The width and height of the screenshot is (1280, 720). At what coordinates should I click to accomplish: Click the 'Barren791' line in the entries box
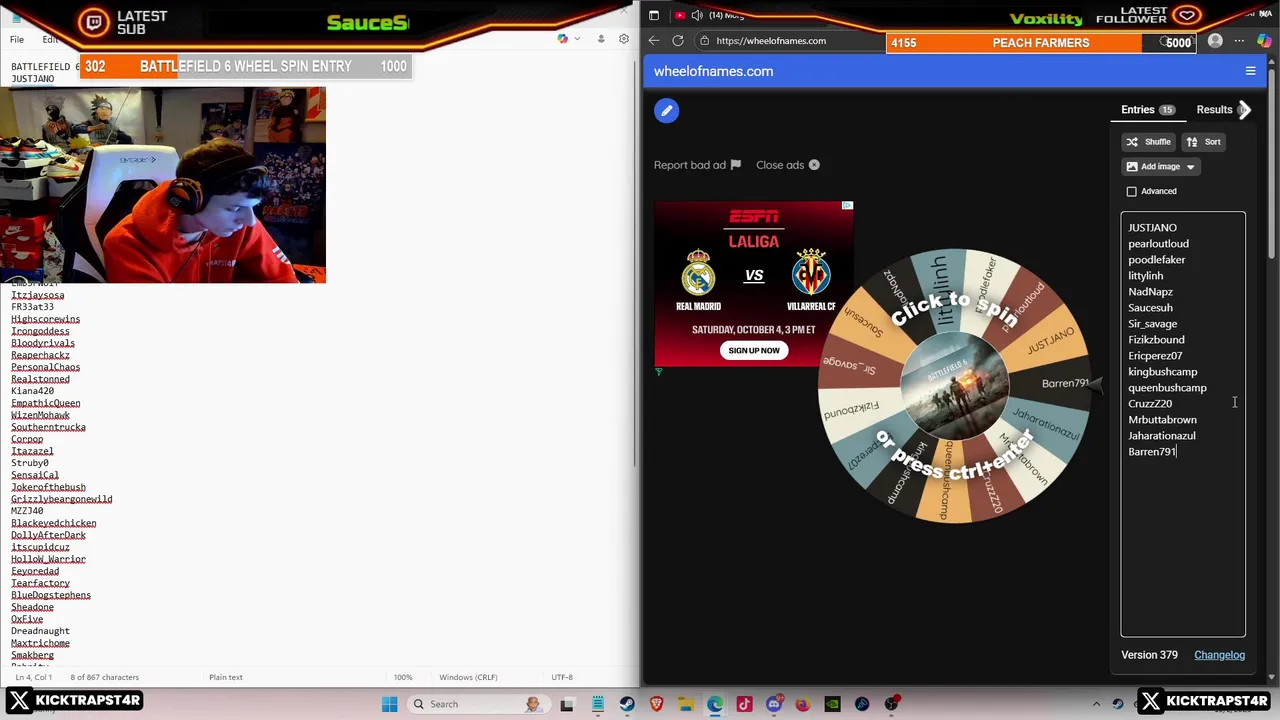pyautogui.click(x=1152, y=452)
